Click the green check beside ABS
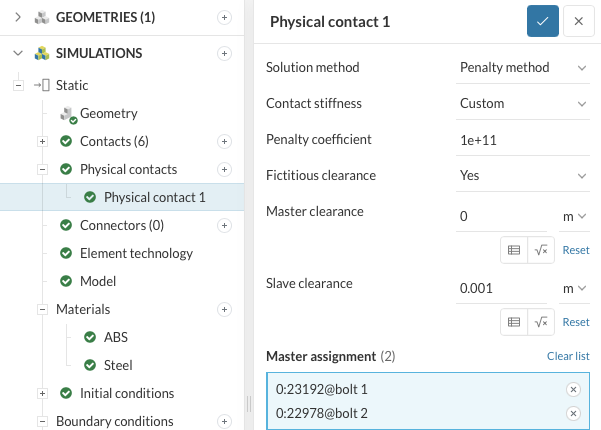 (x=90, y=337)
